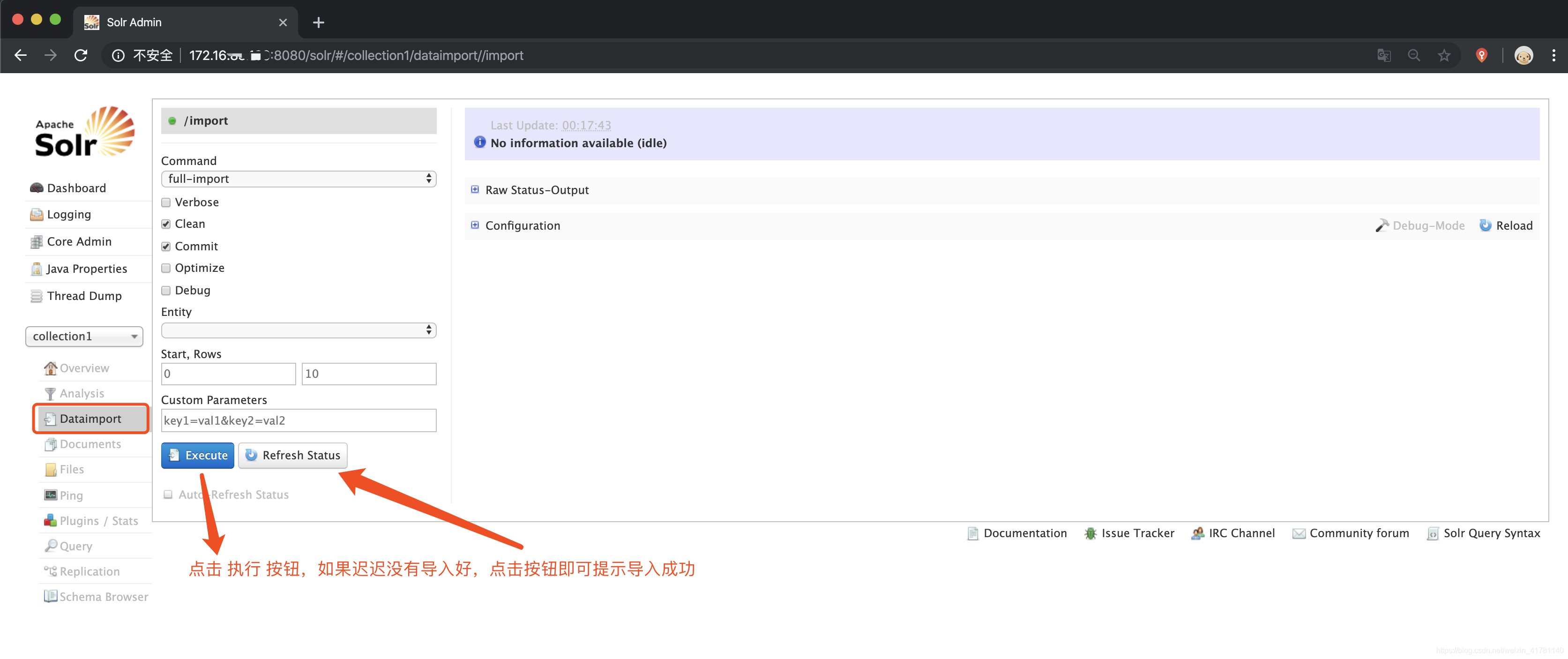The width and height of the screenshot is (1568, 659).
Task: Open the Entity dropdown
Action: point(298,330)
